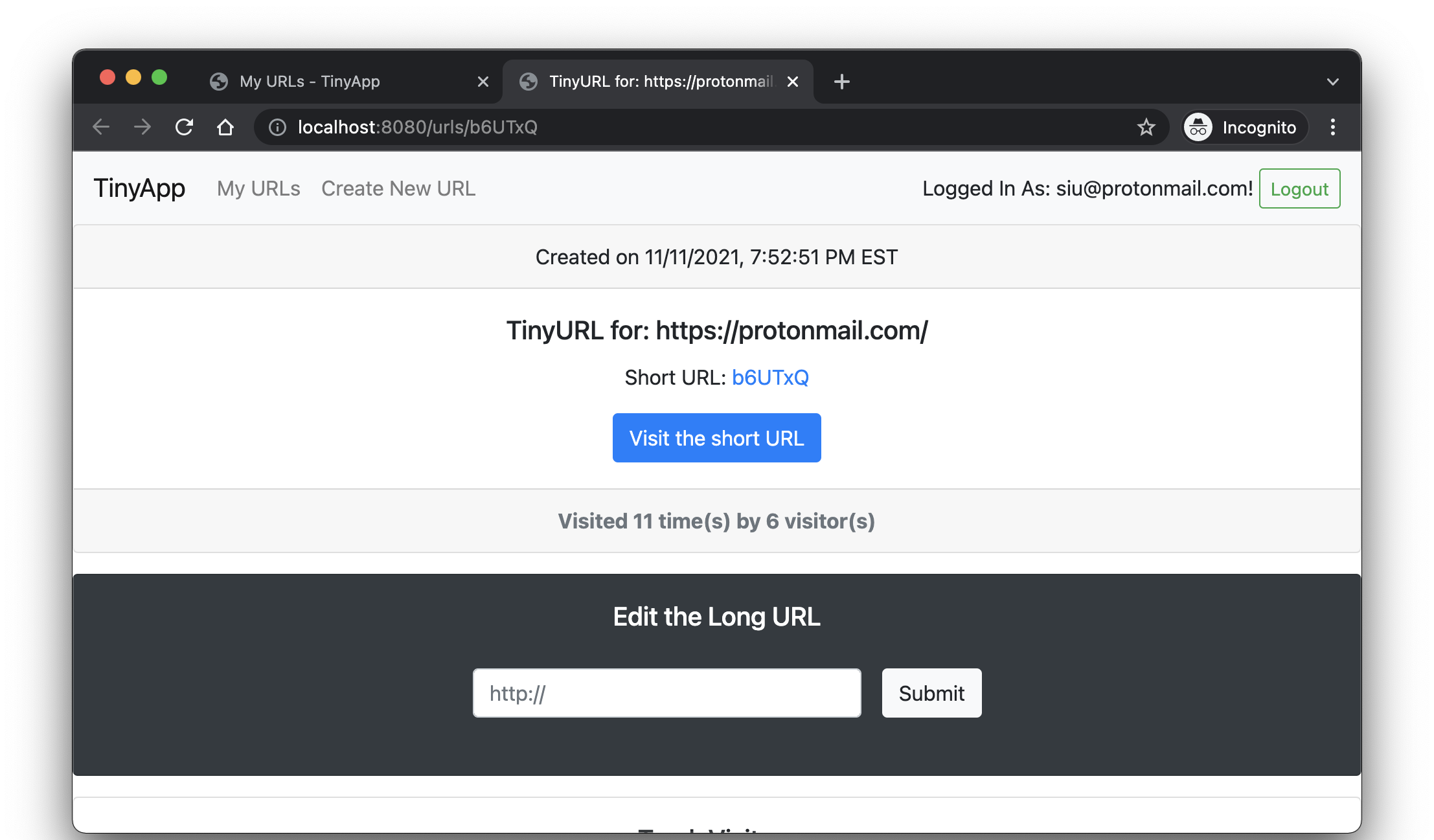Click the forward navigation arrow

tap(142, 127)
